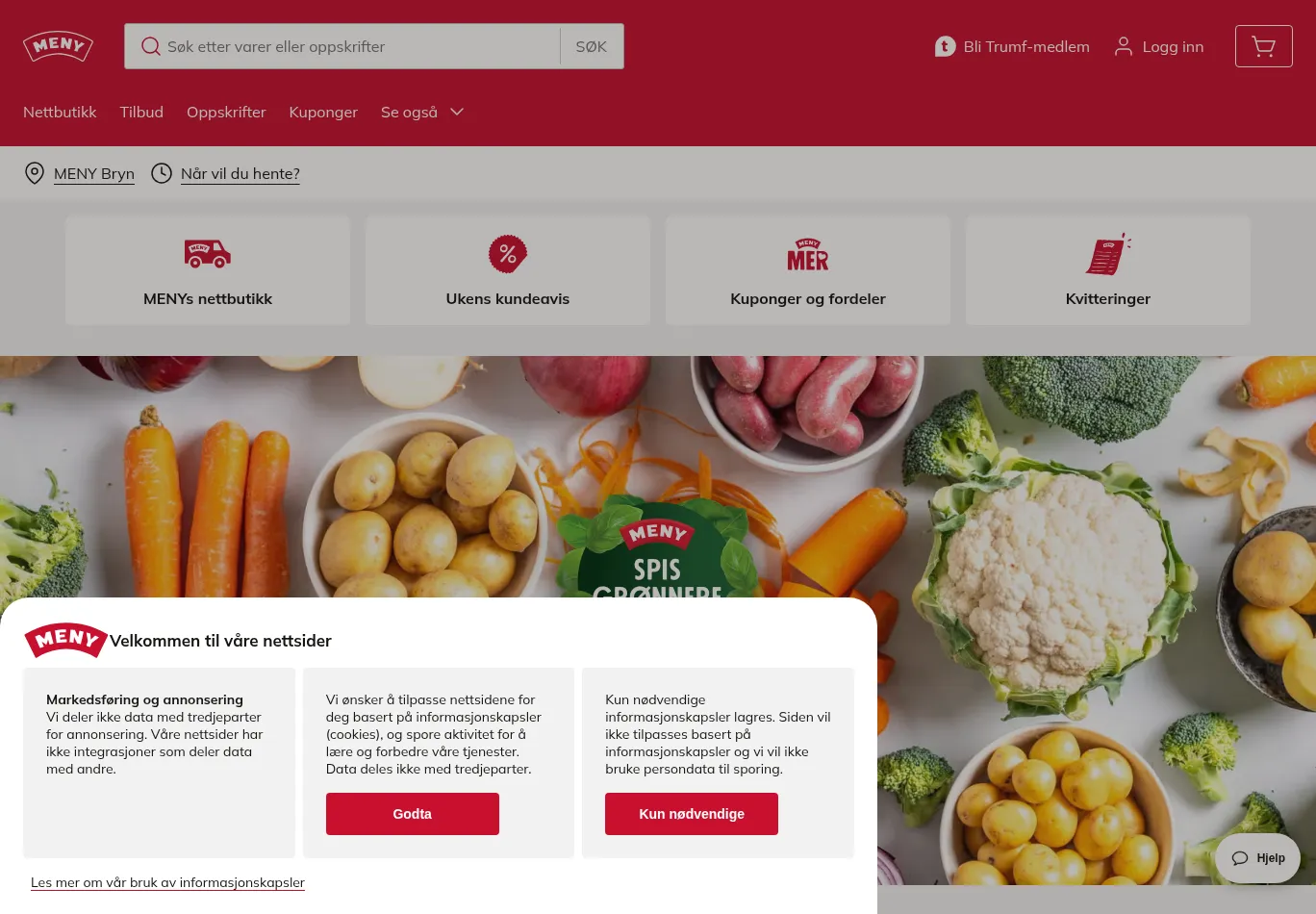Select Tilbud in the top navigation
Viewport: 1316px width, 914px height.
141,112
